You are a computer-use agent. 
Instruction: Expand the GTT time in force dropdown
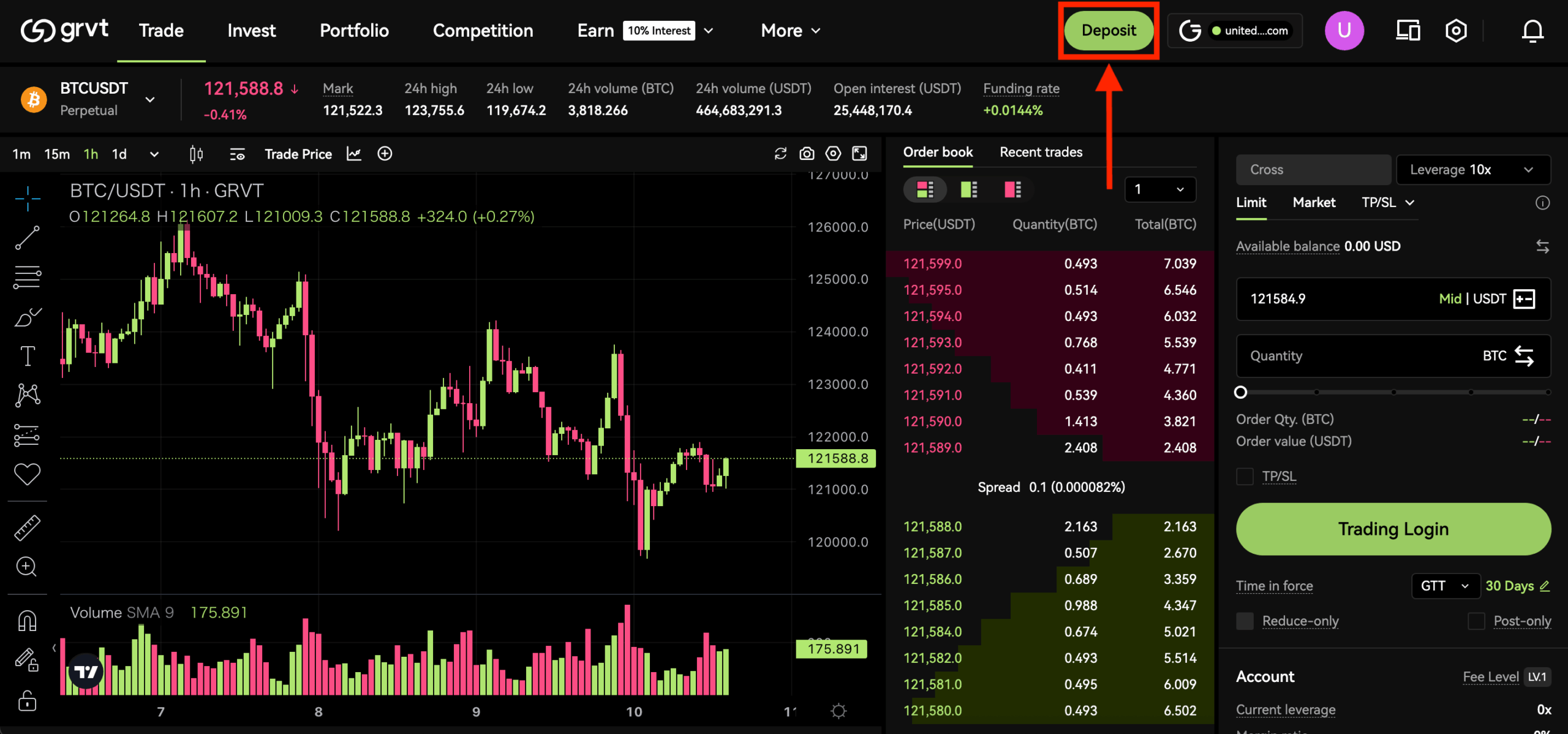(x=1445, y=586)
